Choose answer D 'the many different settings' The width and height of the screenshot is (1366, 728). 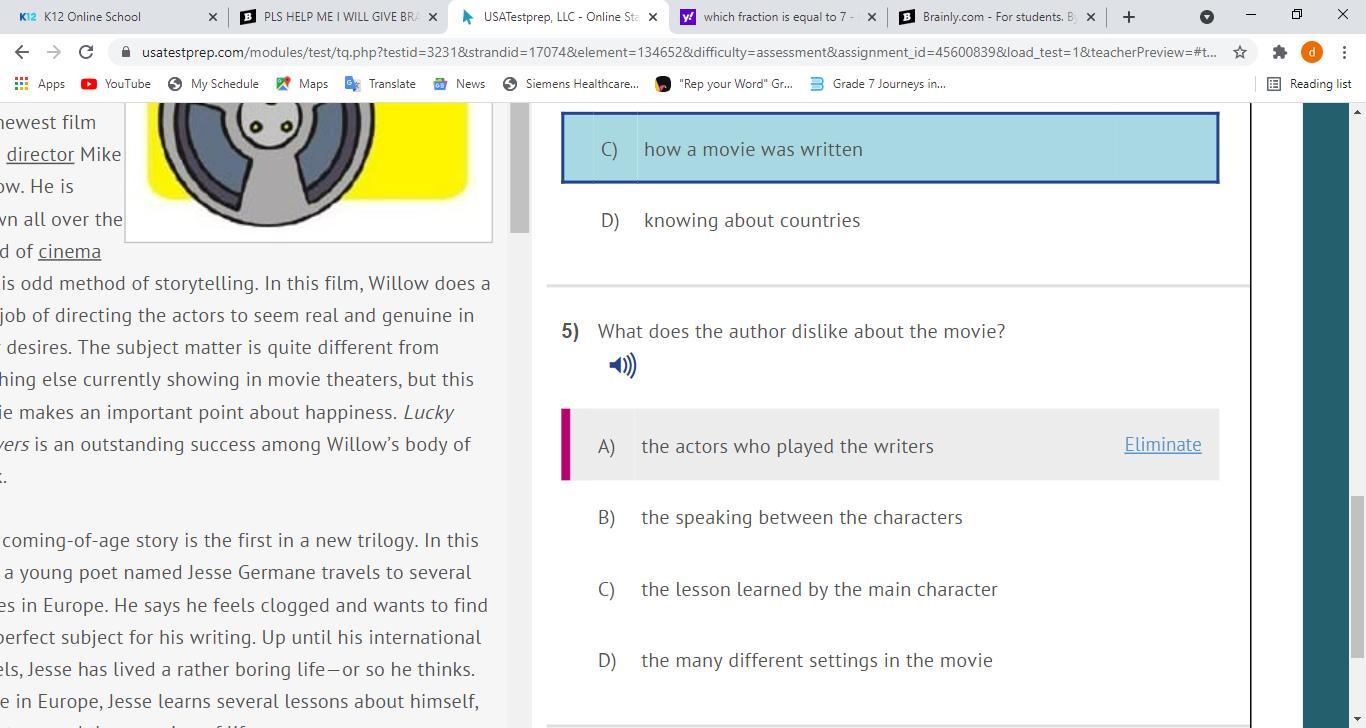click(890, 660)
